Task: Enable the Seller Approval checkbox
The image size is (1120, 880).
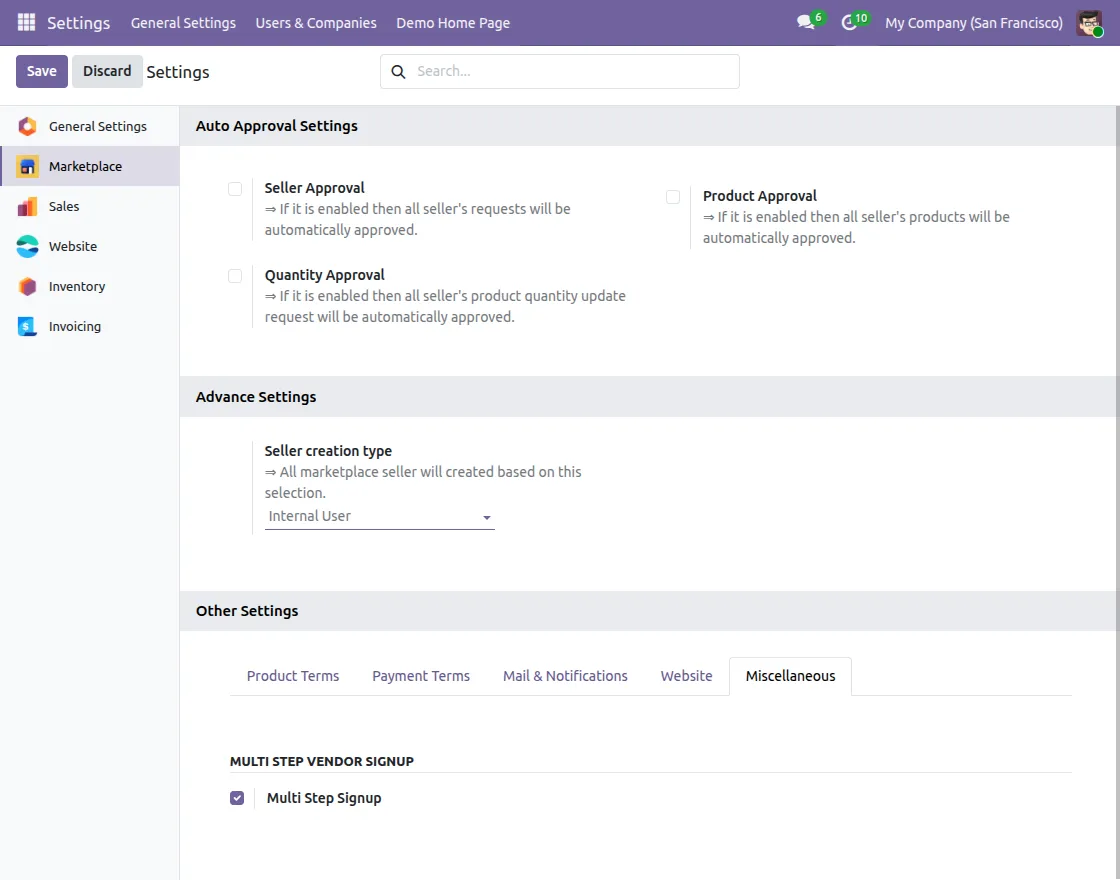Action: tap(235, 189)
